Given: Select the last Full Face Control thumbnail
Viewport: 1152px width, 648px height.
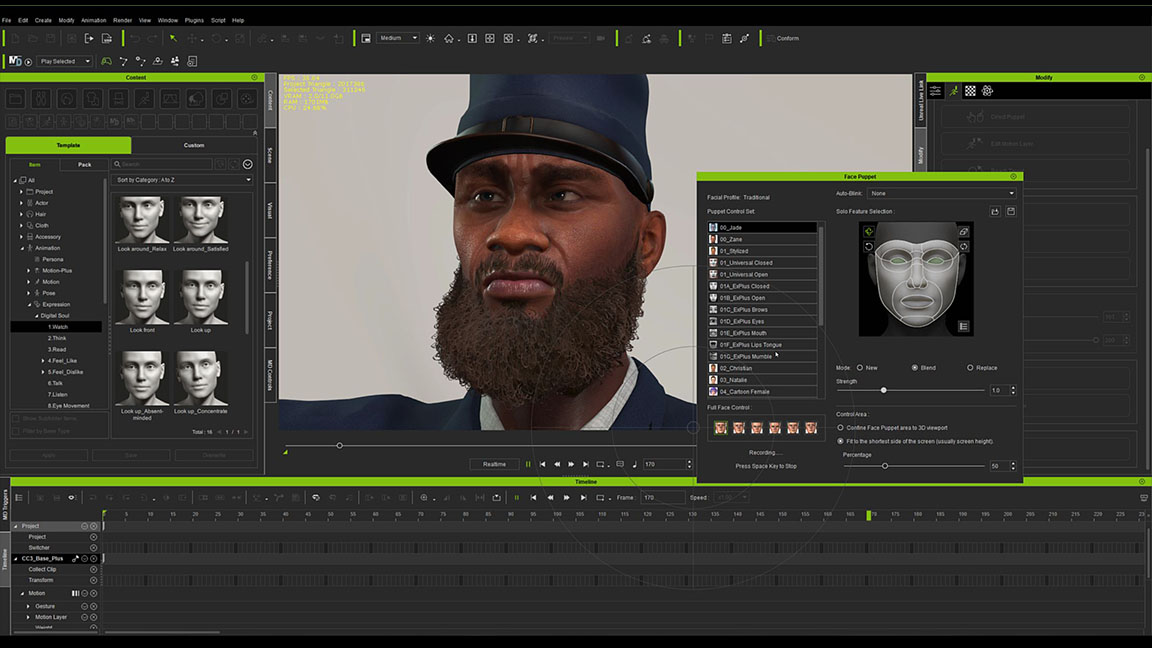Looking at the screenshot, I should tap(811, 428).
